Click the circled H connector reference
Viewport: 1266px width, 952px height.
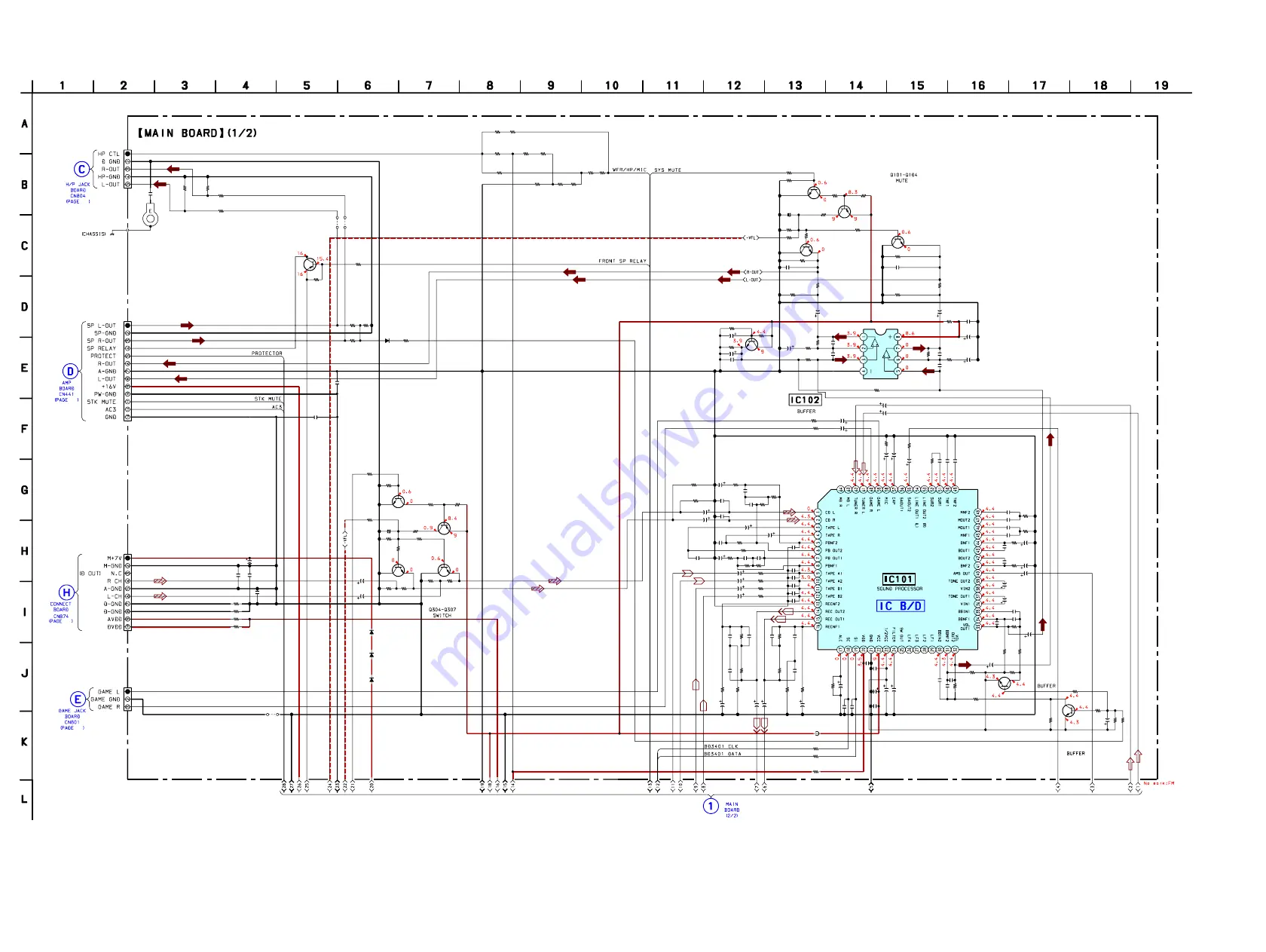(66, 592)
